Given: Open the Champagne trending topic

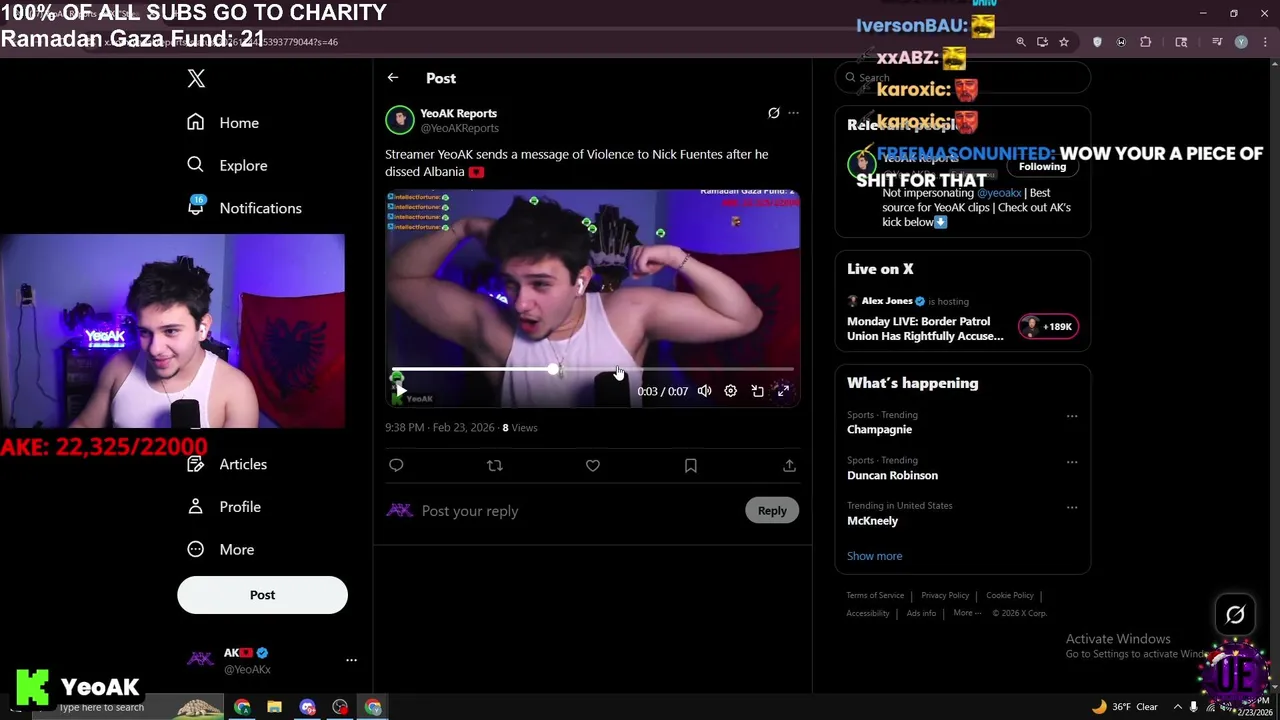Looking at the screenshot, I should [x=879, y=429].
